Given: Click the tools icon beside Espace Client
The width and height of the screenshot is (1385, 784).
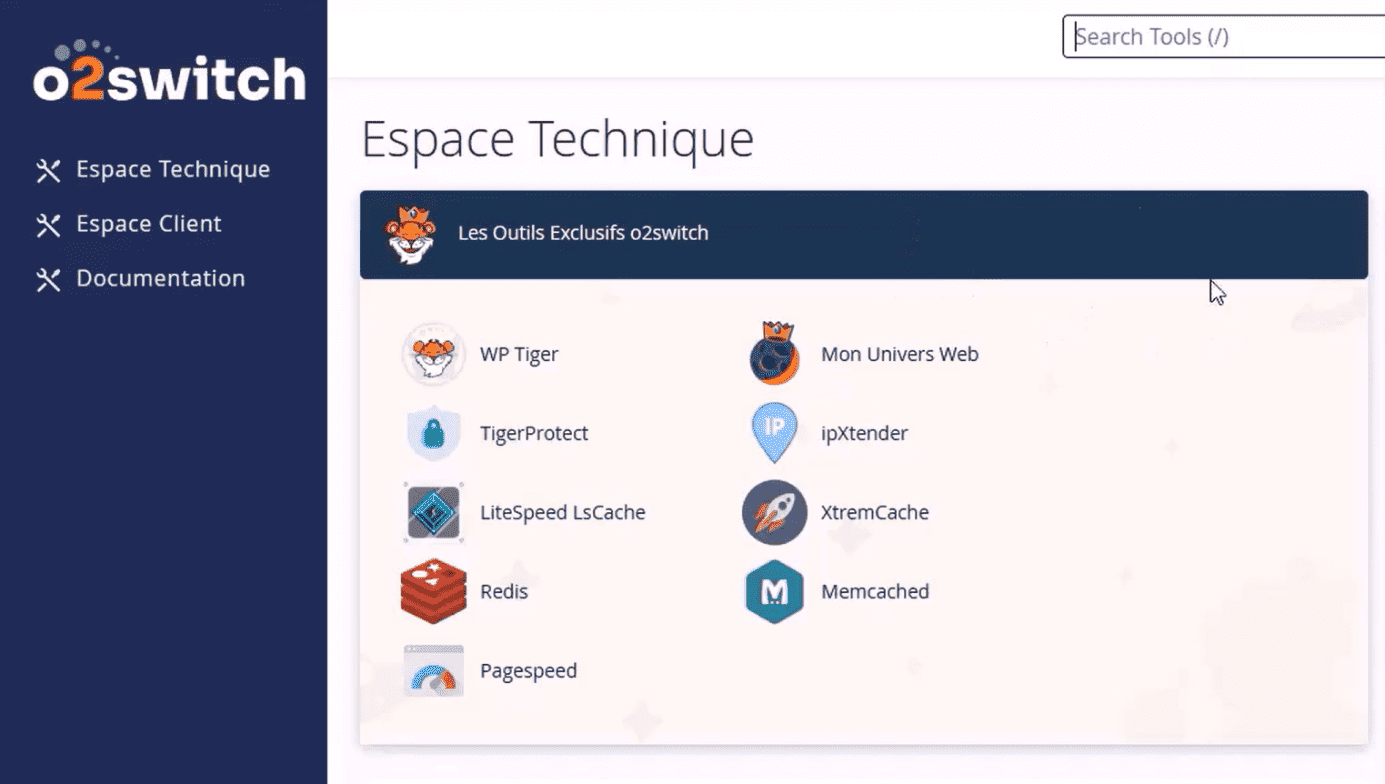Looking at the screenshot, I should coord(48,225).
